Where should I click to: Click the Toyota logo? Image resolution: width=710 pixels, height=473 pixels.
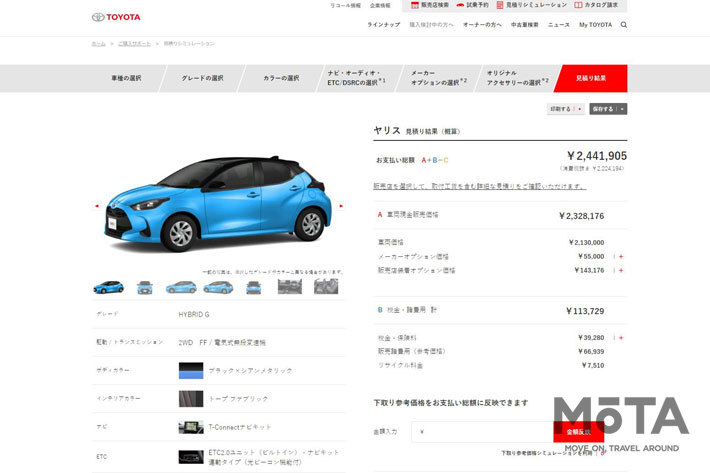[x=116, y=17]
